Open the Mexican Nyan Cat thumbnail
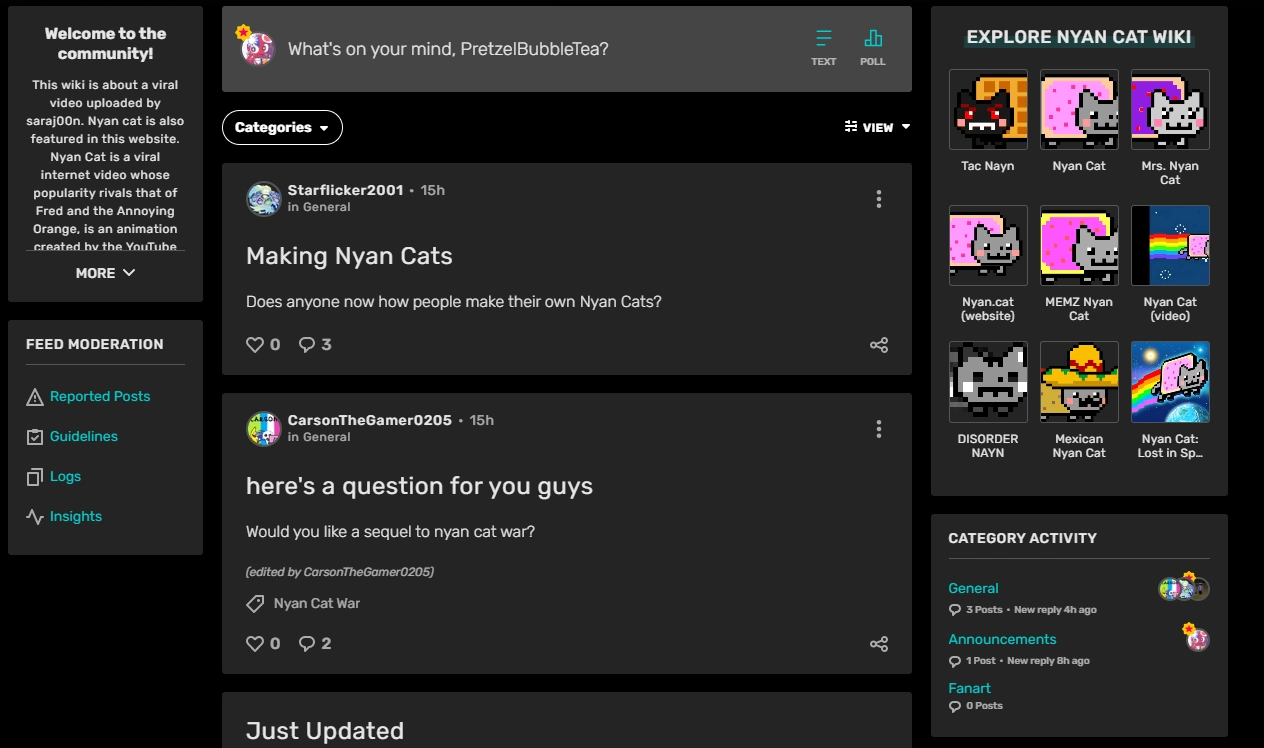The image size is (1264, 748). click(x=1079, y=382)
